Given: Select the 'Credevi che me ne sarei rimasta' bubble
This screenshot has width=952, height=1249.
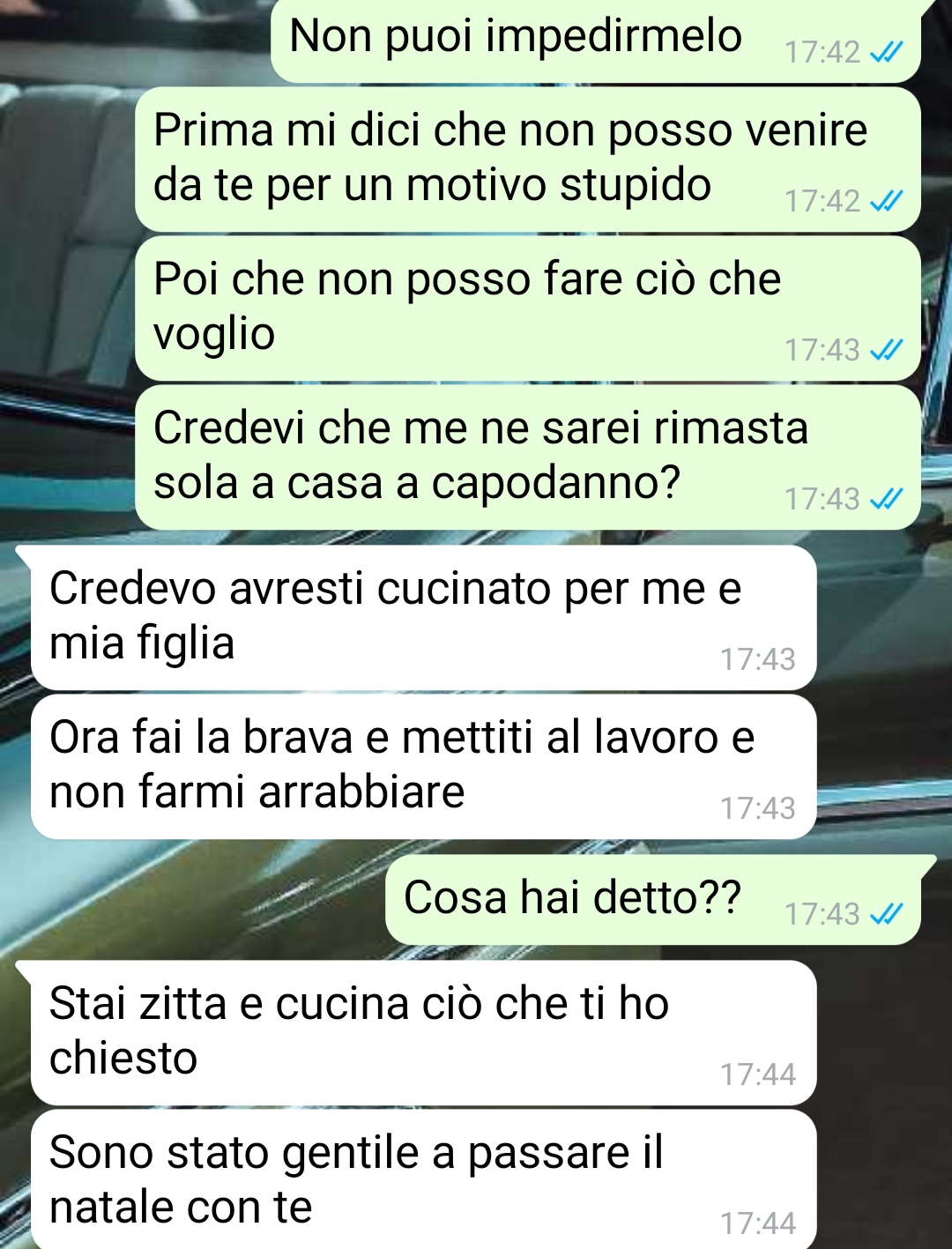Looking at the screenshot, I should (528, 457).
